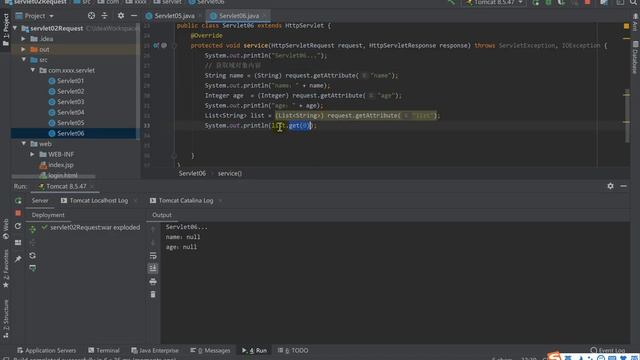Image resolution: width=640 pixels, height=360 pixels.
Task: Click Web side panel tab
Action: 6,229
